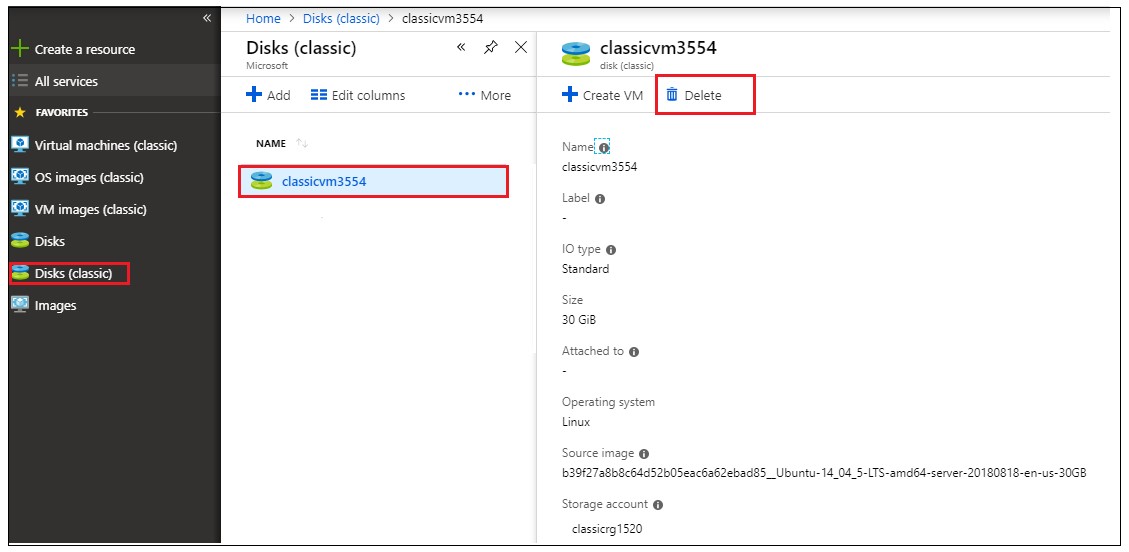This screenshot has width=1129, height=552.
Task: Open OS images (classic) label
Action: click(89, 177)
